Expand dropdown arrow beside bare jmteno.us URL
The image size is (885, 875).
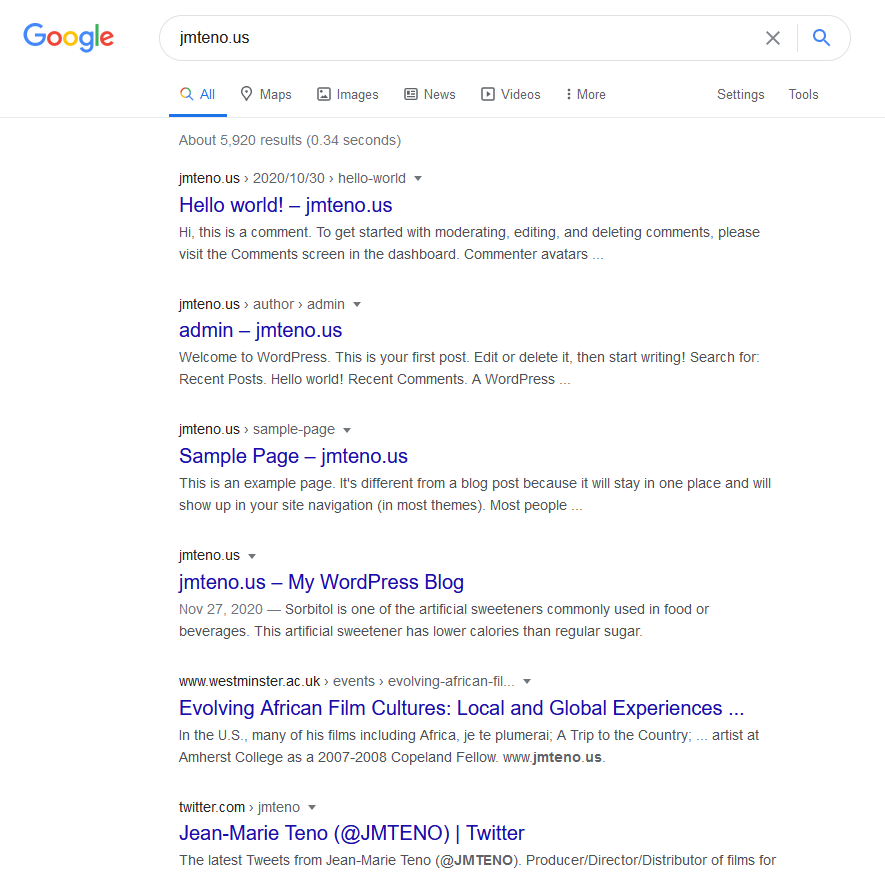click(x=252, y=556)
